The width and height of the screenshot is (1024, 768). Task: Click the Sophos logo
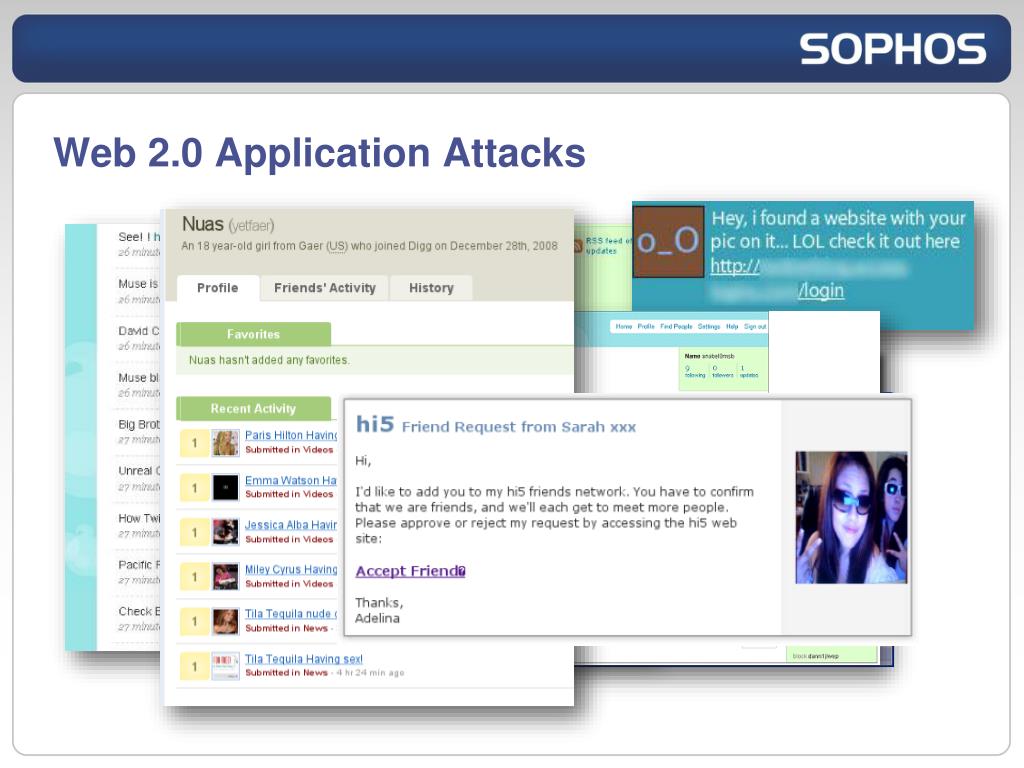pyautogui.click(x=893, y=49)
